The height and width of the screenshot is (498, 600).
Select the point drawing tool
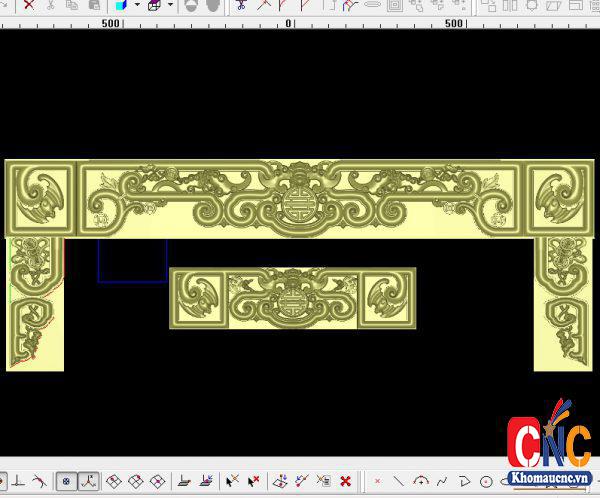(378, 482)
